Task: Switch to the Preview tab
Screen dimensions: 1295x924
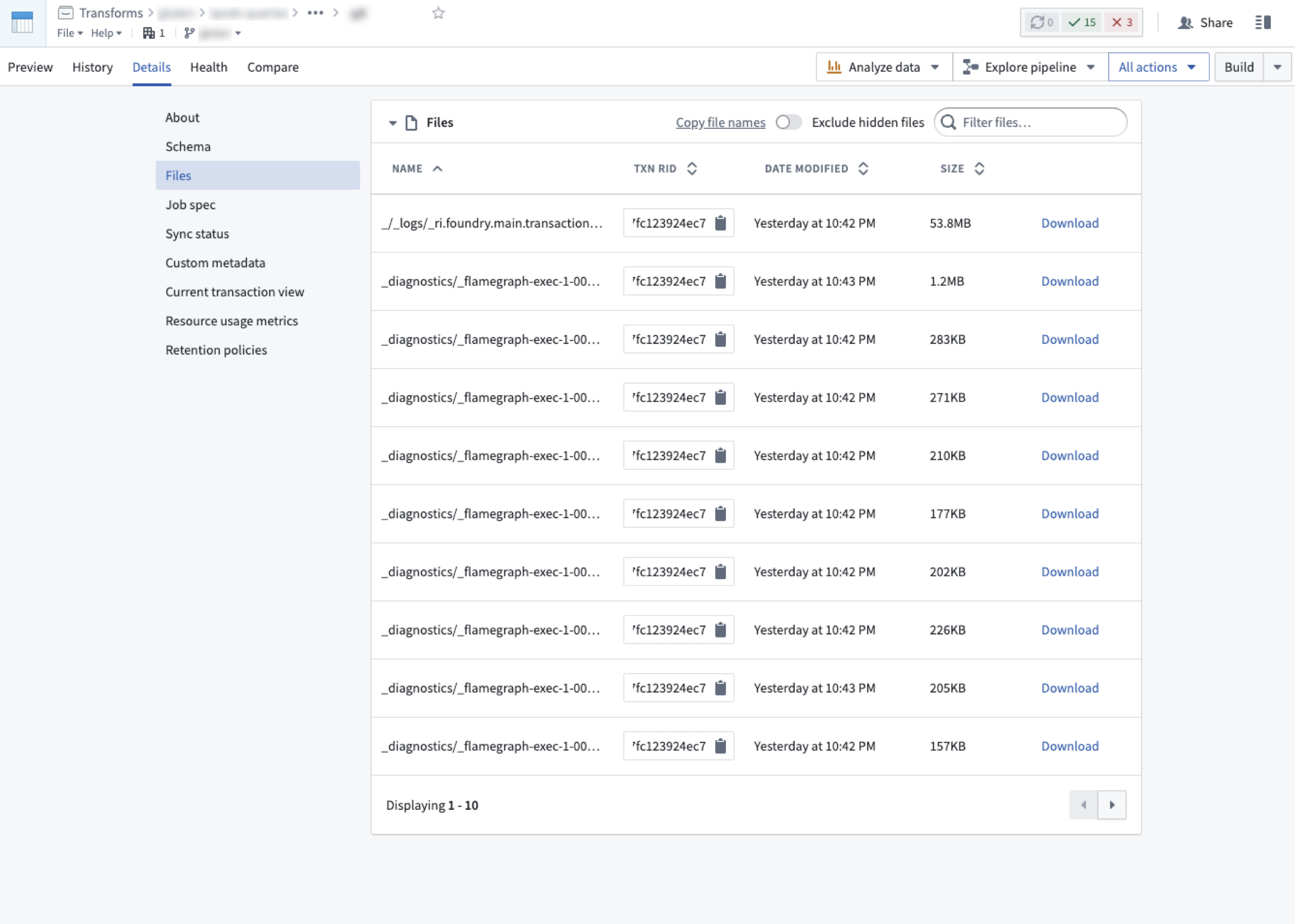Action: [30, 67]
